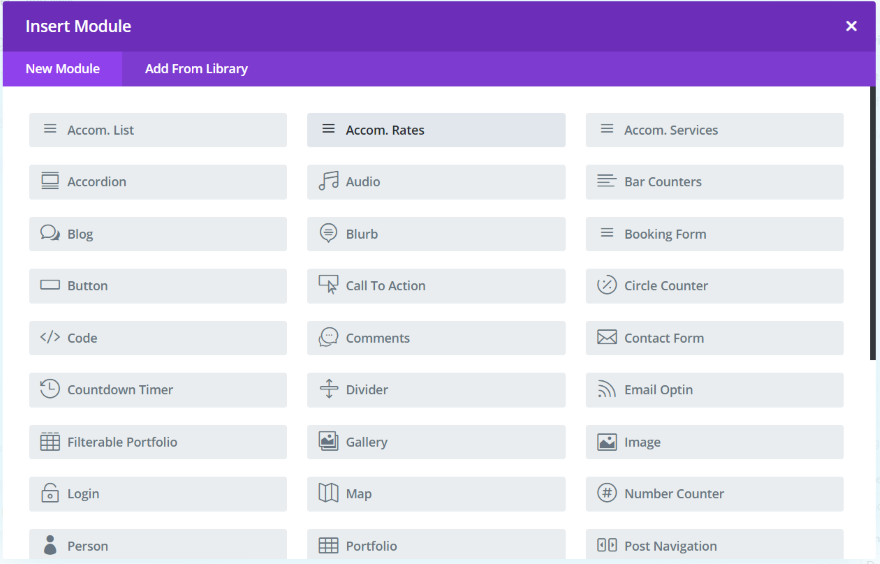Click the Accom. List module icon
The width and height of the screenshot is (880, 564).
(x=50, y=129)
